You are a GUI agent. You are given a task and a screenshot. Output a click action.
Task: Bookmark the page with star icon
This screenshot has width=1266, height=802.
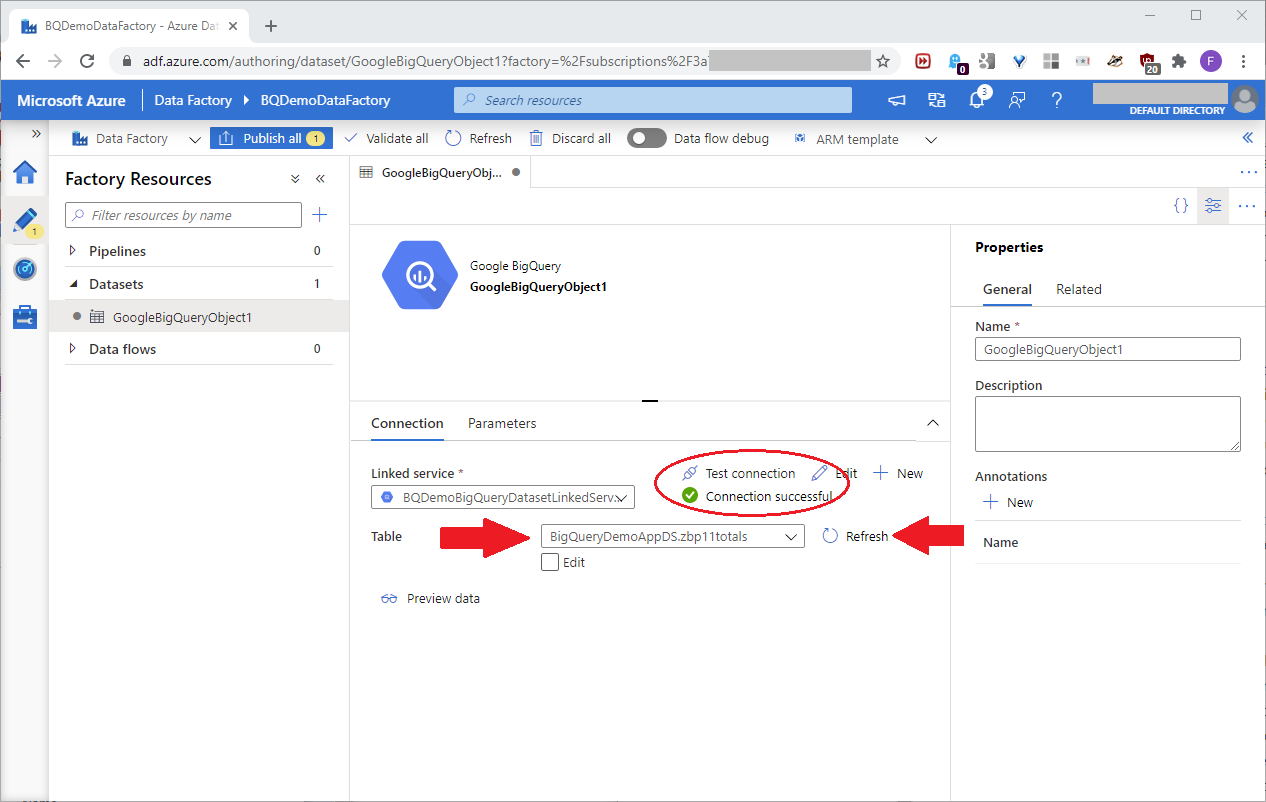883,61
